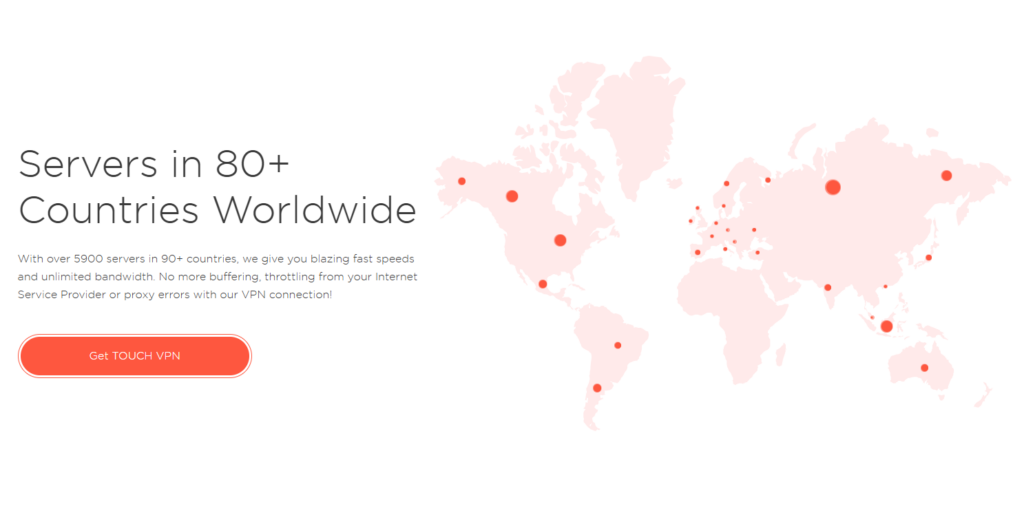Choose the India server dot
Viewport: 1024px width, 511px height.
click(x=828, y=288)
